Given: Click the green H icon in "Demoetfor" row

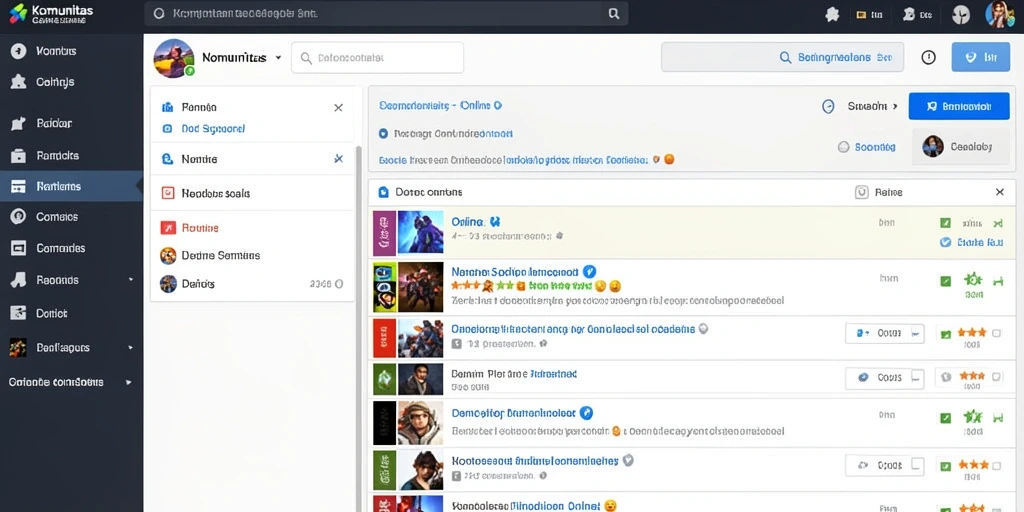Looking at the screenshot, I should tap(997, 417).
